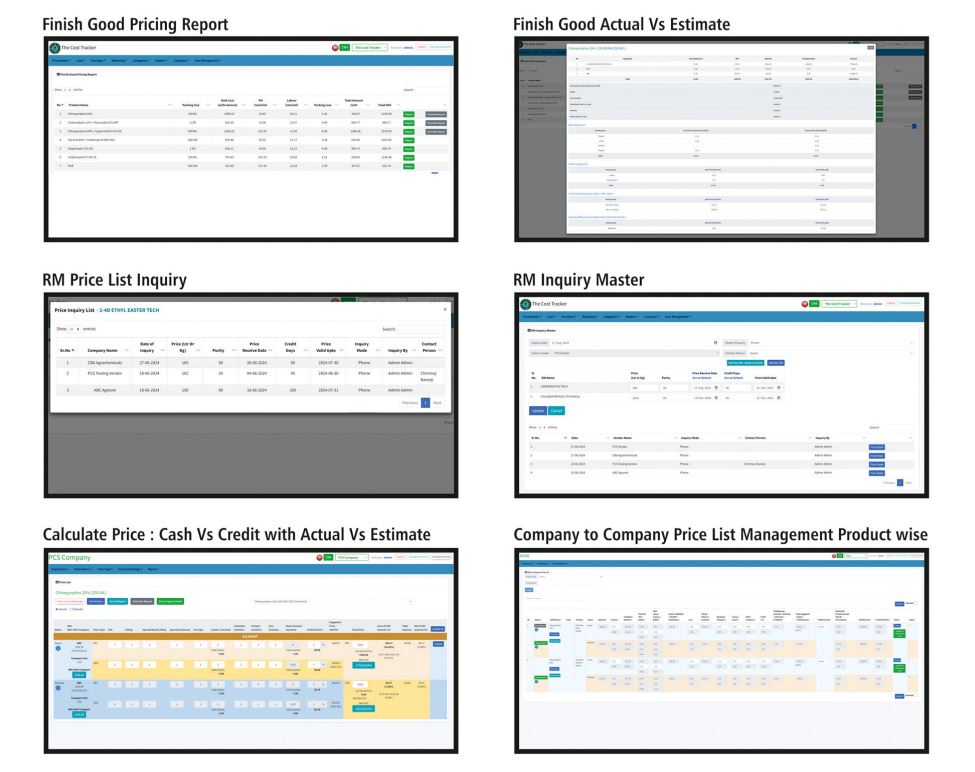The height and width of the screenshot is (772, 975).
Task: Select Actual radio option in Calculate Price screen
Action: point(57,607)
